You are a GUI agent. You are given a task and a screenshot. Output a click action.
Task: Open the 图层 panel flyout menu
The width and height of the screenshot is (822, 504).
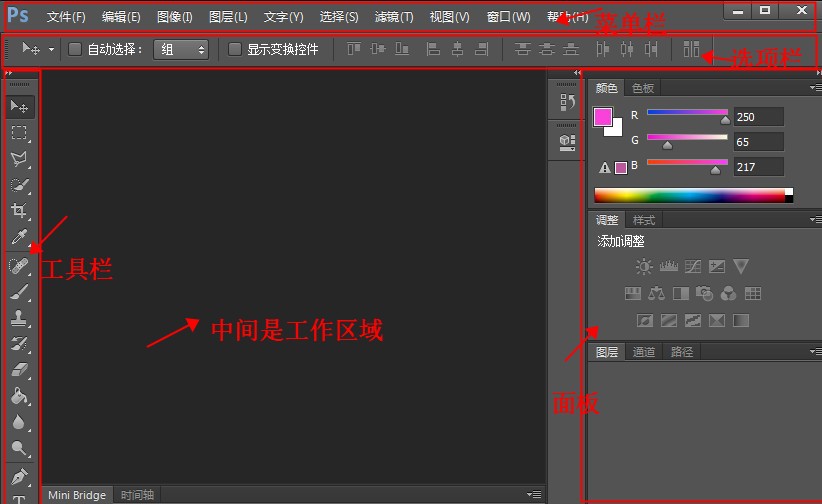(x=815, y=351)
